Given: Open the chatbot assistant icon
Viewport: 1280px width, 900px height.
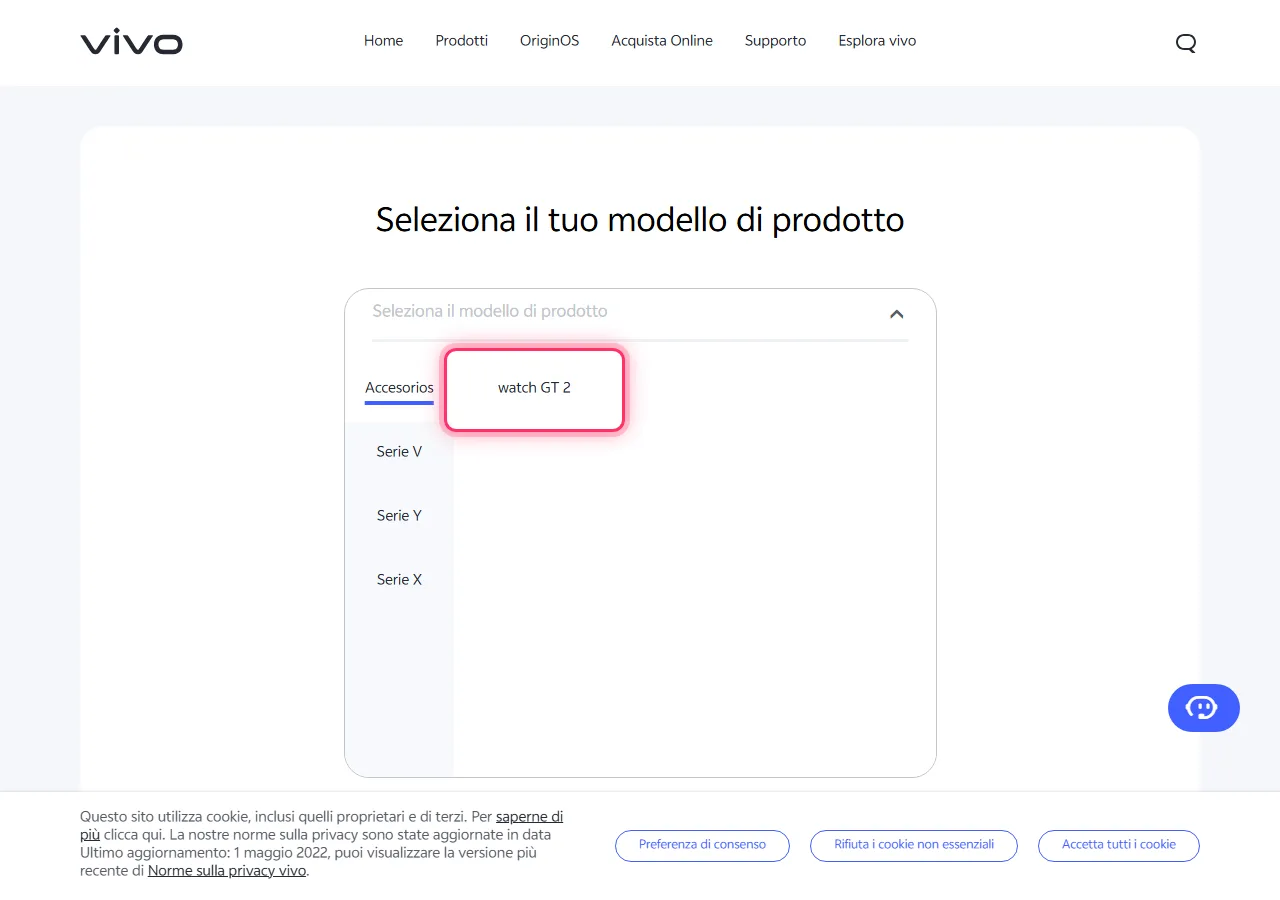Looking at the screenshot, I should pyautogui.click(x=1203, y=708).
